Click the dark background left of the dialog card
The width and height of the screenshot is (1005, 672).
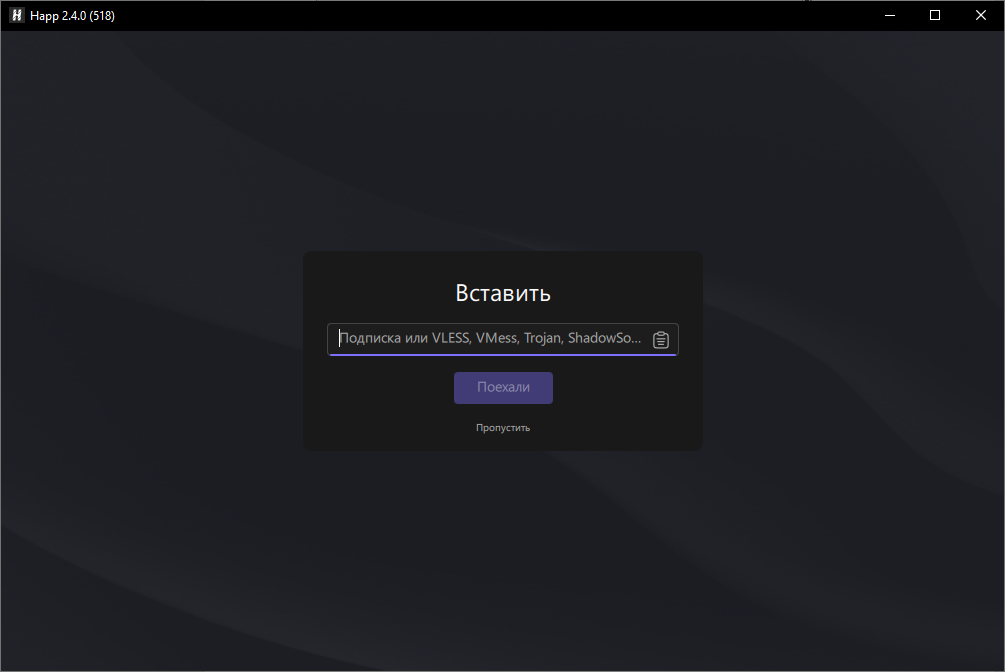click(150, 350)
